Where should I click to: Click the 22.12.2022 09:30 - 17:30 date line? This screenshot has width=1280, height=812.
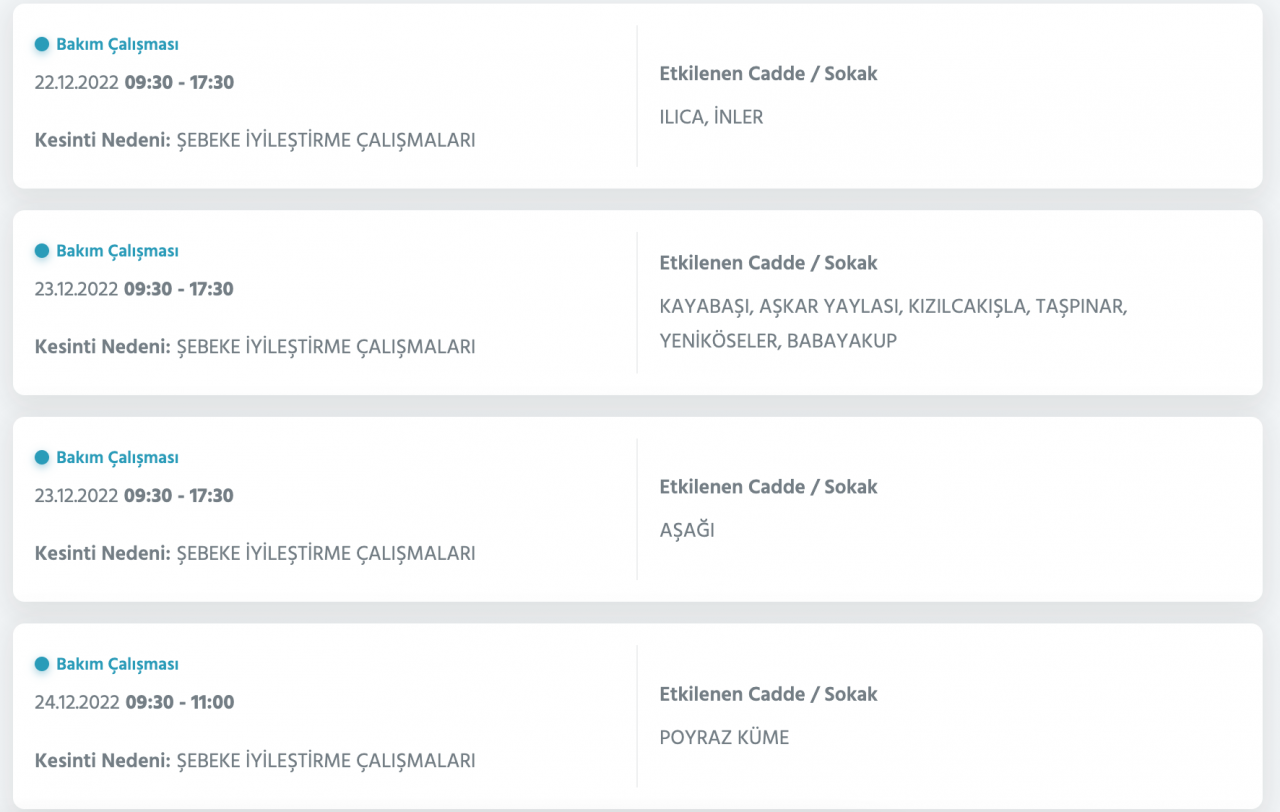134,82
